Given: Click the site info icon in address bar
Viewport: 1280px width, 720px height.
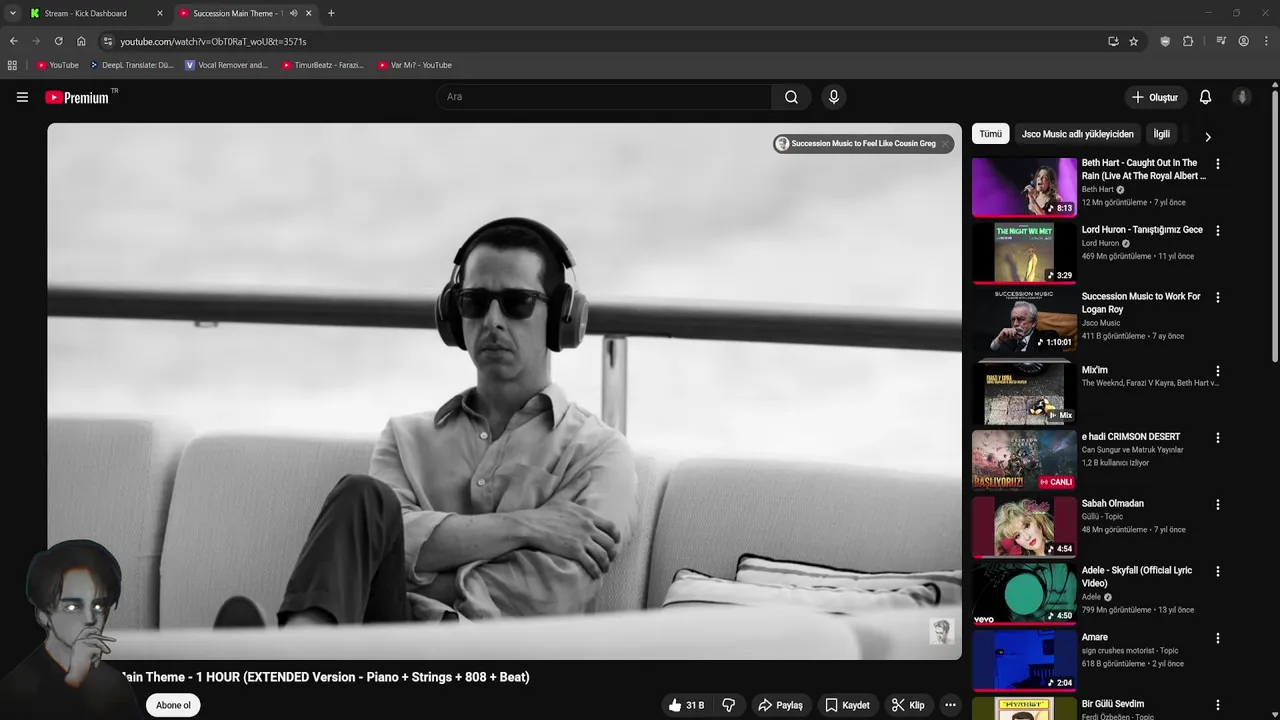Looking at the screenshot, I should (108, 41).
